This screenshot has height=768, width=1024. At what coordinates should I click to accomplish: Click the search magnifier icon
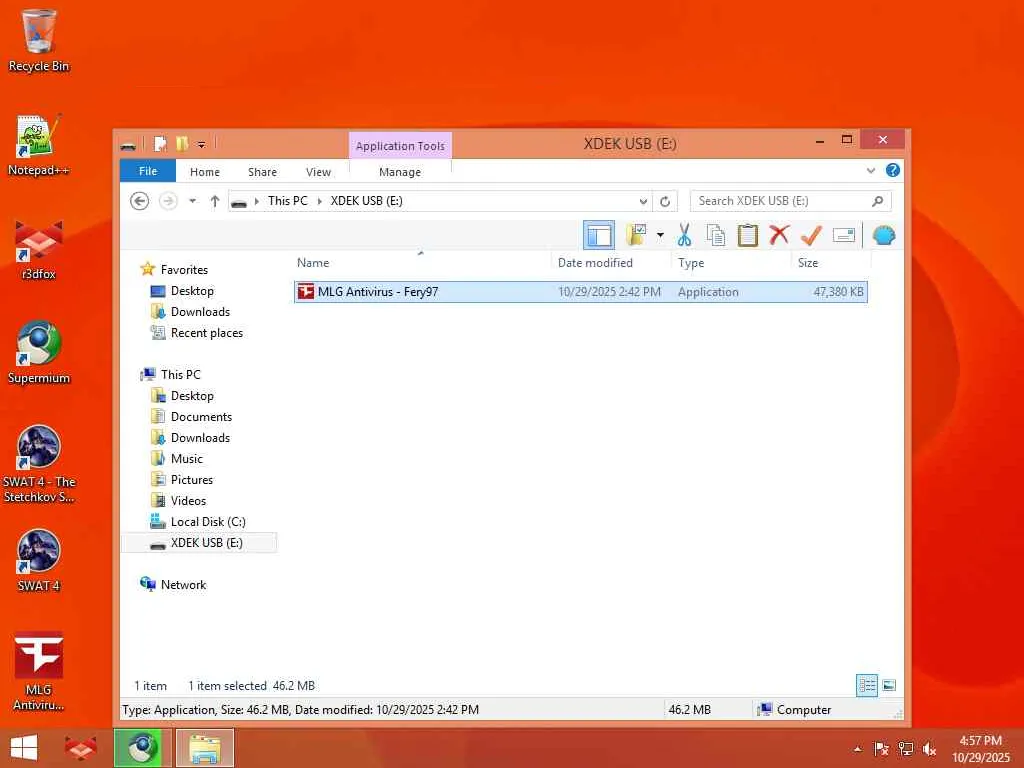click(878, 201)
